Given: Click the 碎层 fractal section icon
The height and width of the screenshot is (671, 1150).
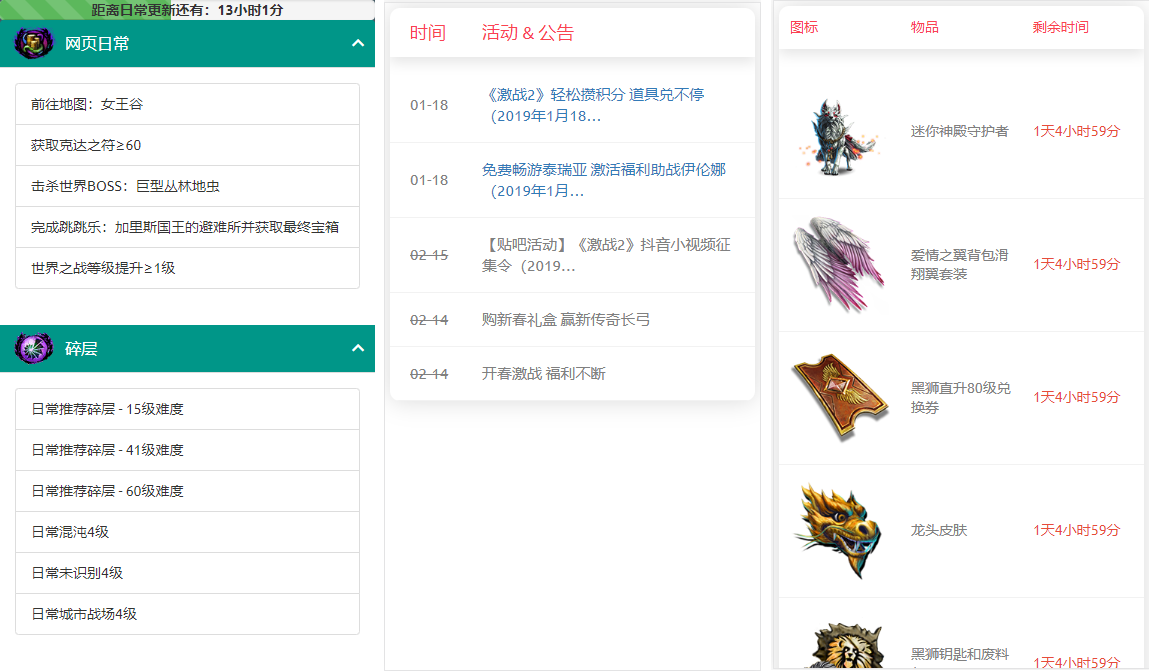Looking at the screenshot, I should click(34, 348).
